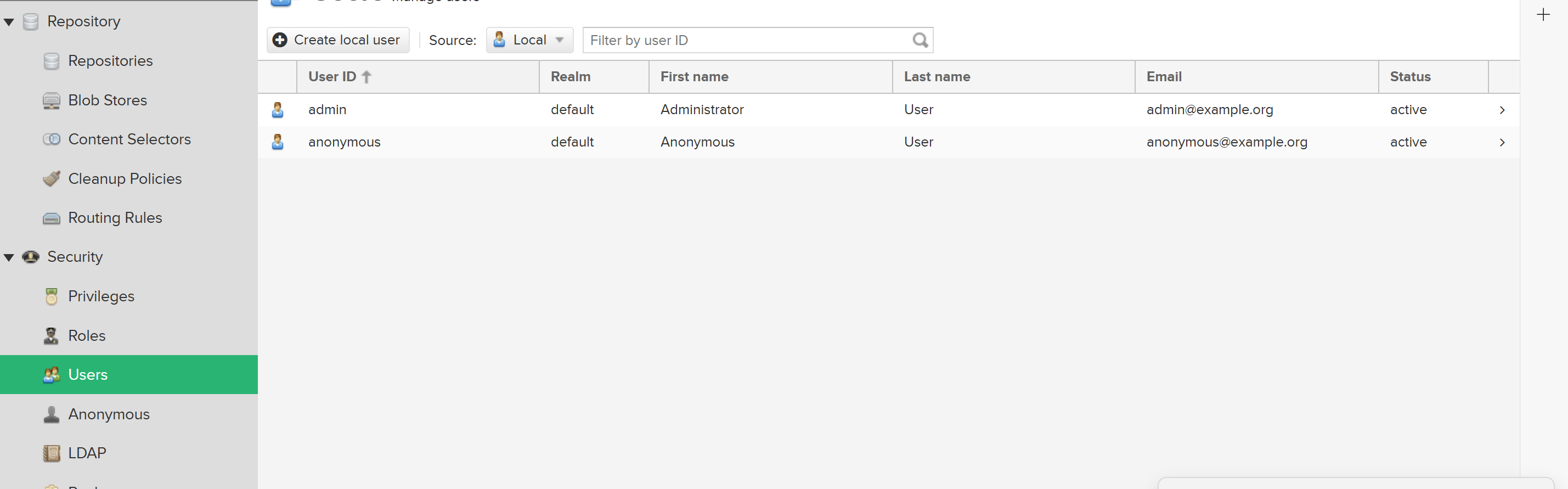The height and width of the screenshot is (489, 1568).
Task: Click the Routing Rules icon
Action: pyautogui.click(x=52, y=218)
